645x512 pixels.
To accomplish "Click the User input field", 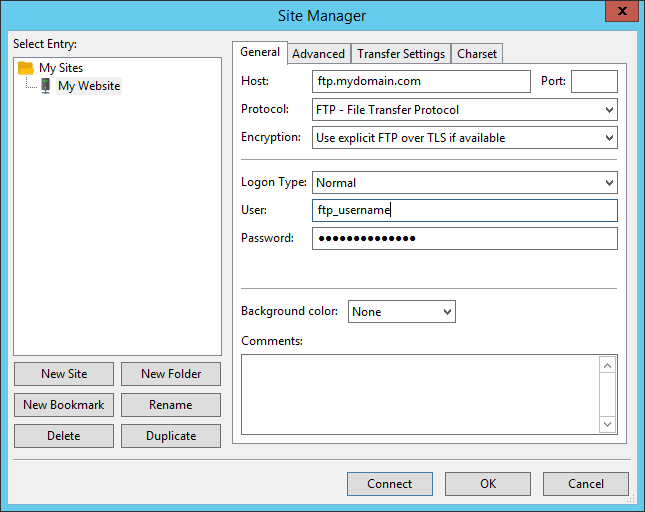I will tap(464, 211).
